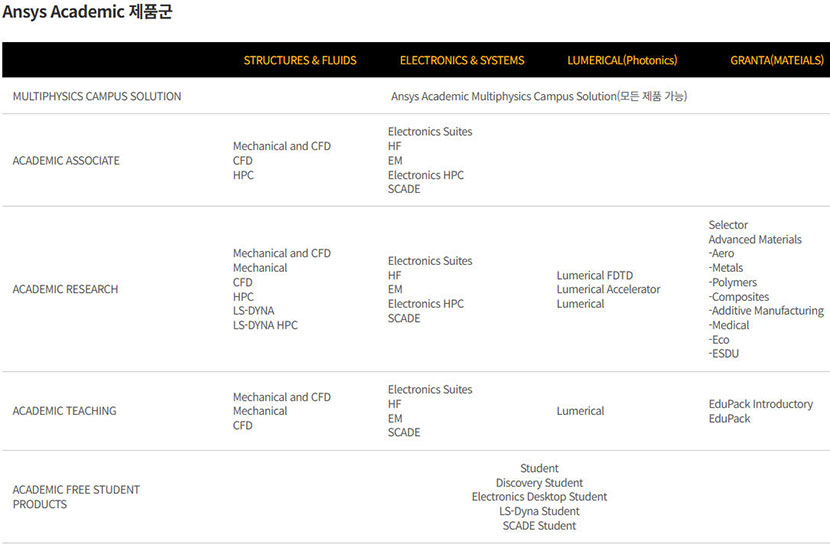Click LS-DYNA HPC in Academic Research row
This screenshot has width=830, height=548.
265,325
